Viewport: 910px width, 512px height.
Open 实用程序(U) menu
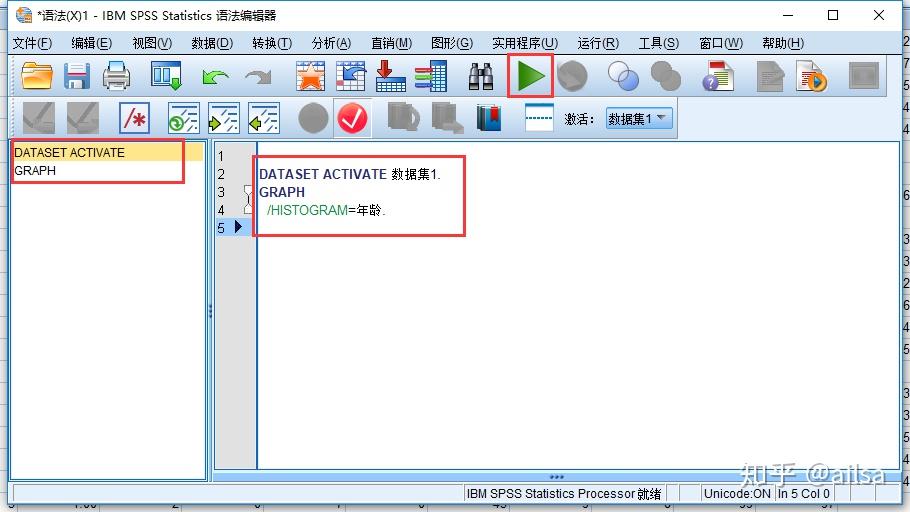click(525, 43)
